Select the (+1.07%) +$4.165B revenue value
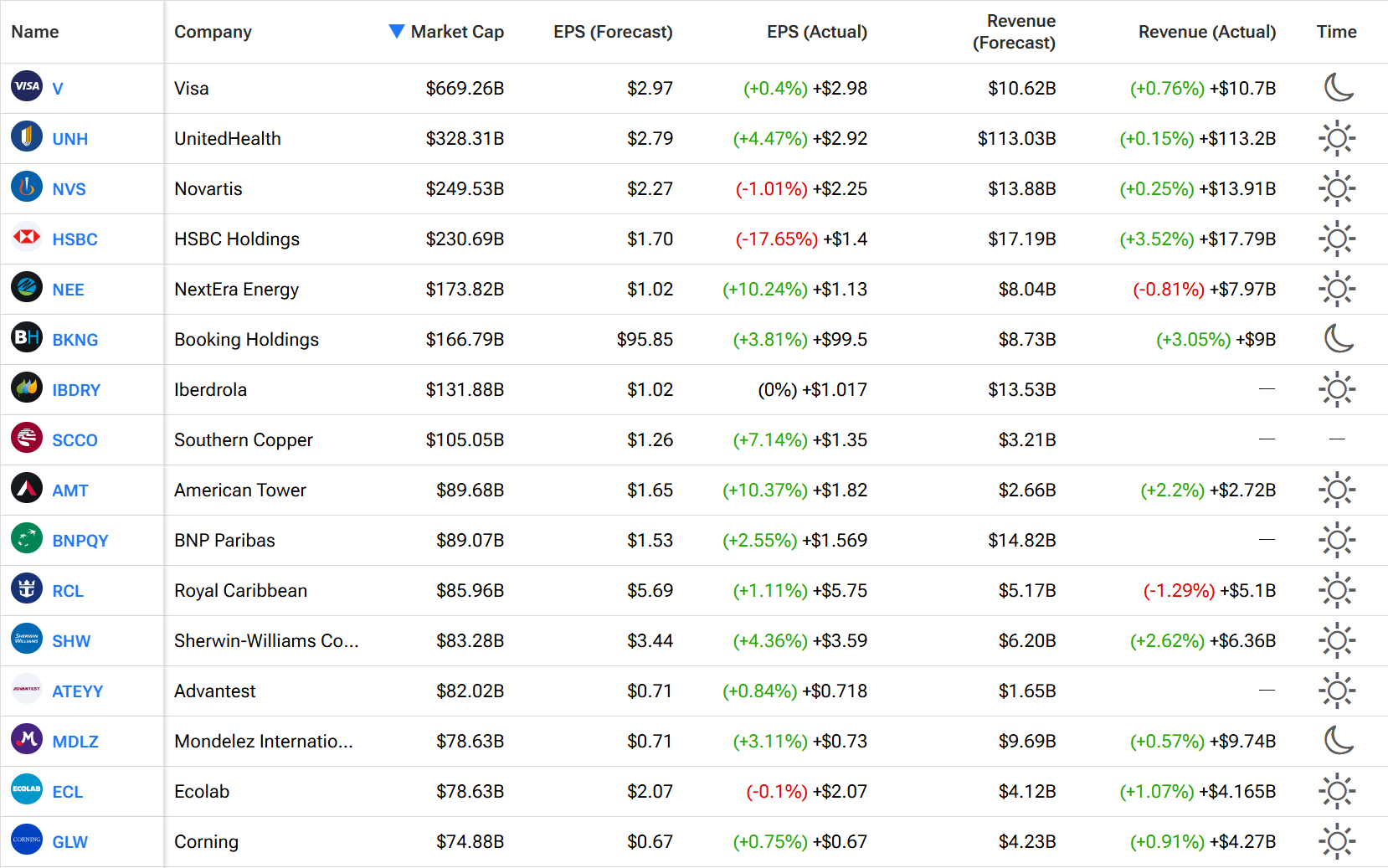This screenshot has width=1388, height=868. pyautogui.click(x=1198, y=792)
